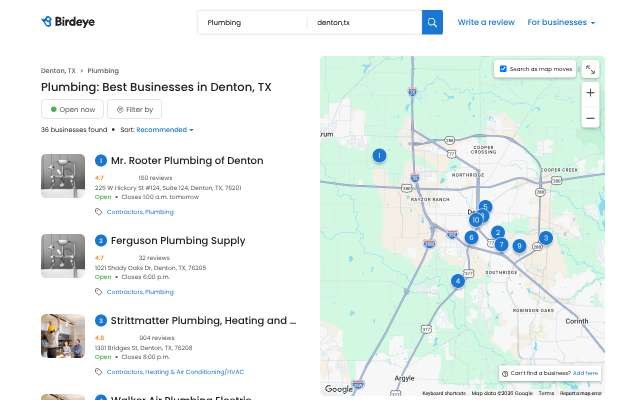Click Terms link in map footer
640x400 pixels.
(547, 393)
